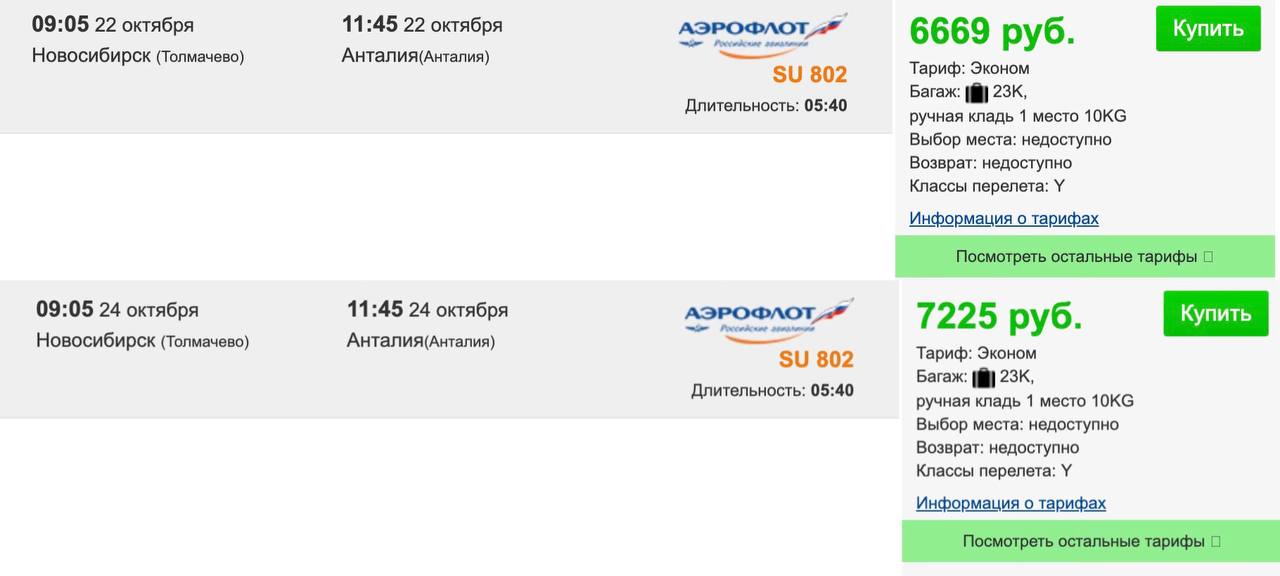Click the suitcase baggage icon for the 6669 руб. fare
Screen dimensions: 1280x576
tap(976, 93)
